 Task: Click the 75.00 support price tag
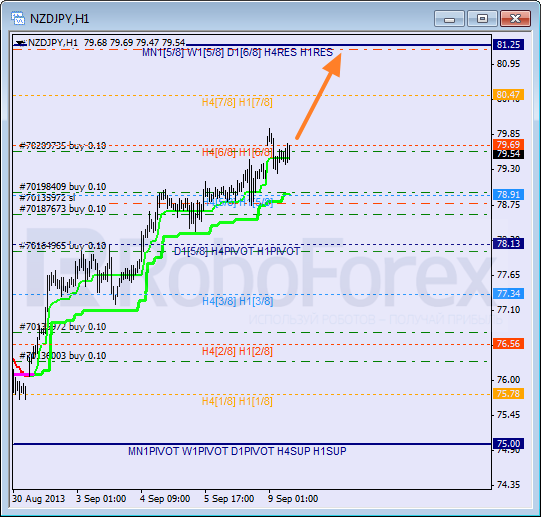(x=509, y=443)
